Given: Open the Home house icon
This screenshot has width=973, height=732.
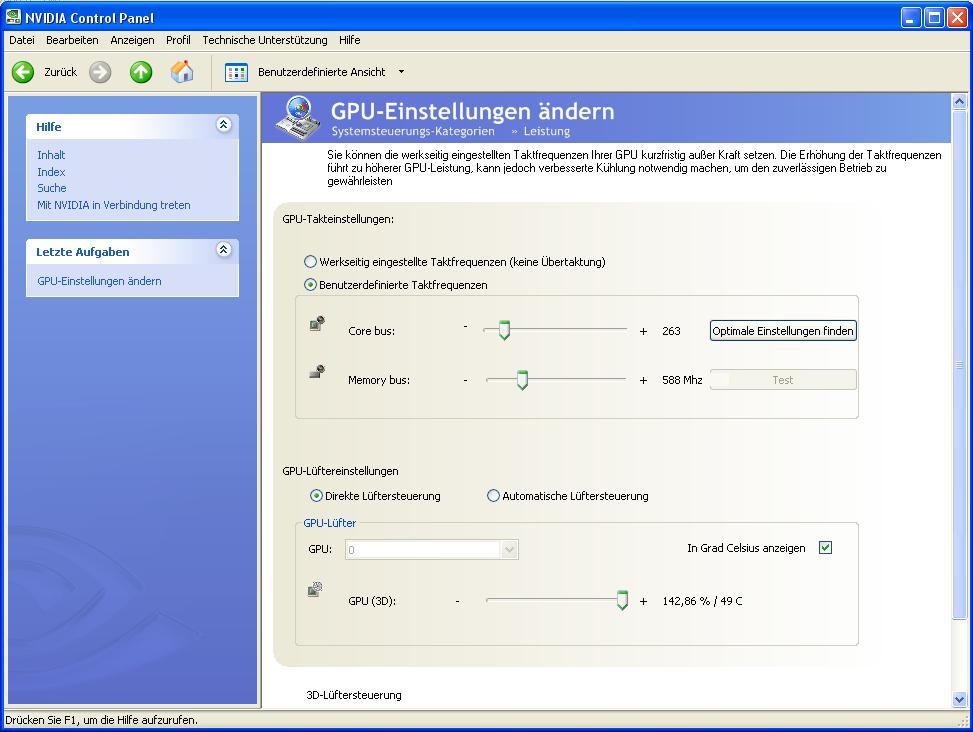Looking at the screenshot, I should [182, 71].
